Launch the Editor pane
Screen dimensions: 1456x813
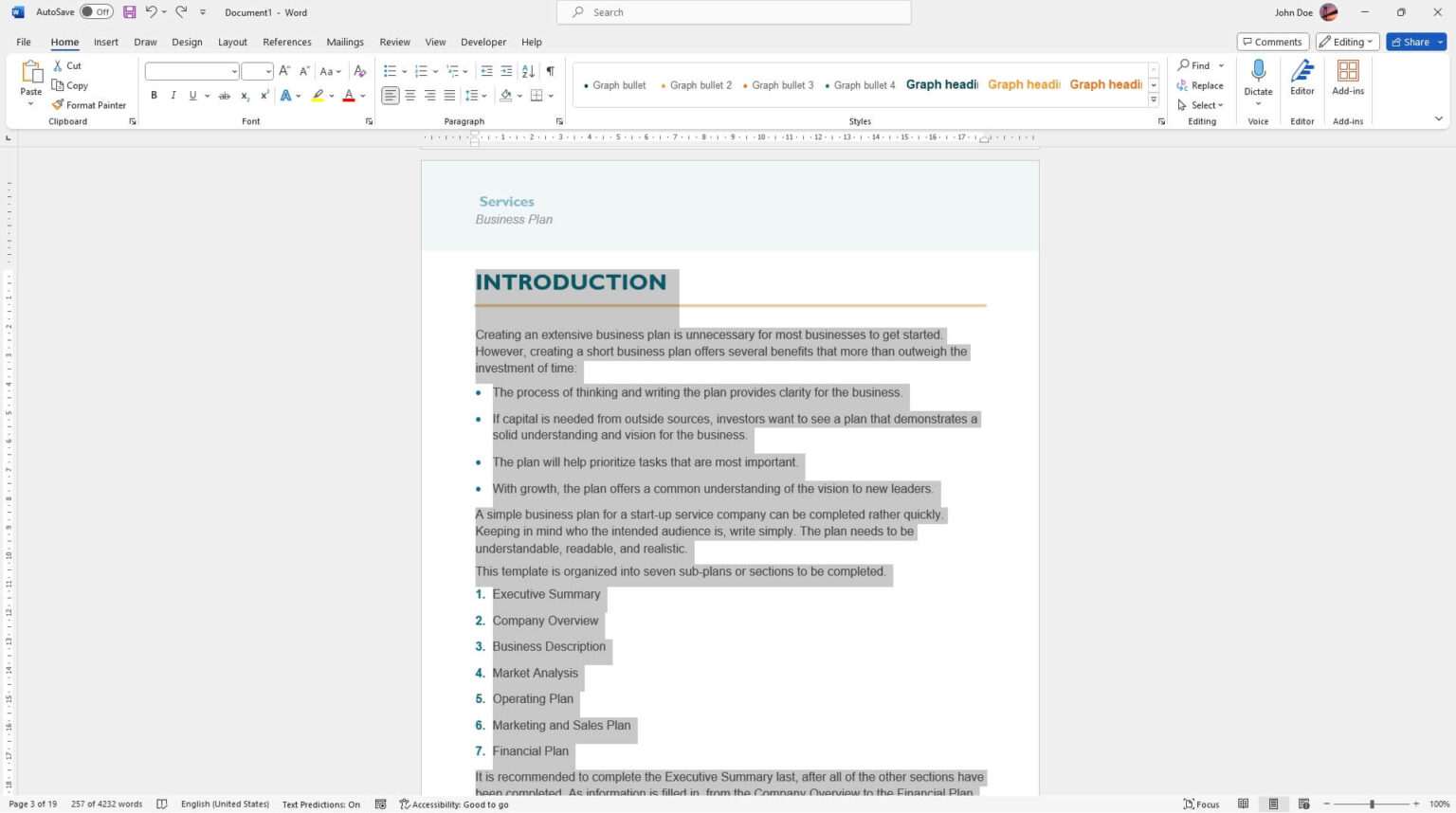[x=1301, y=76]
